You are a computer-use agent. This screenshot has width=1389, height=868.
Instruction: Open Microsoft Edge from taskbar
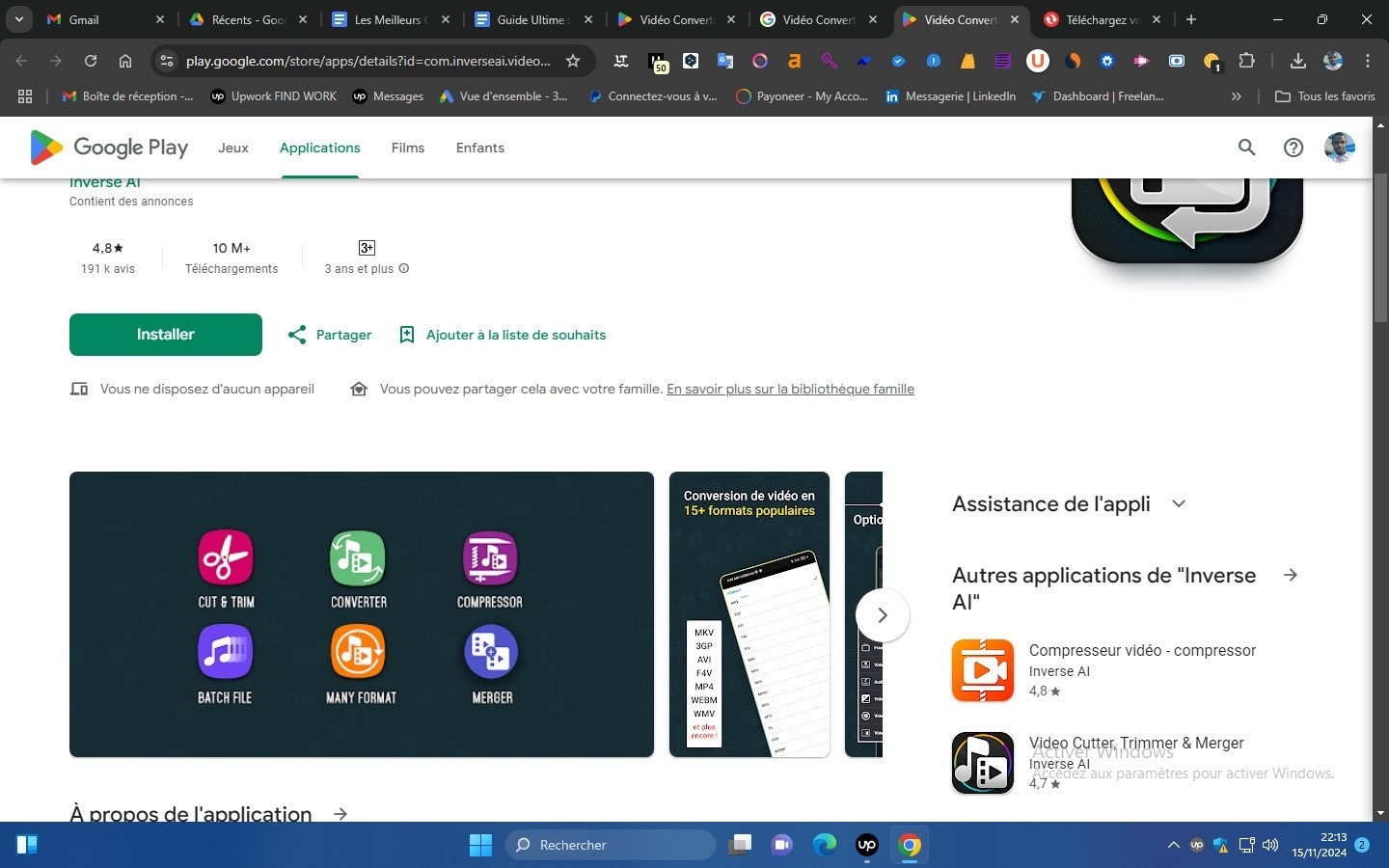pos(825,845)
